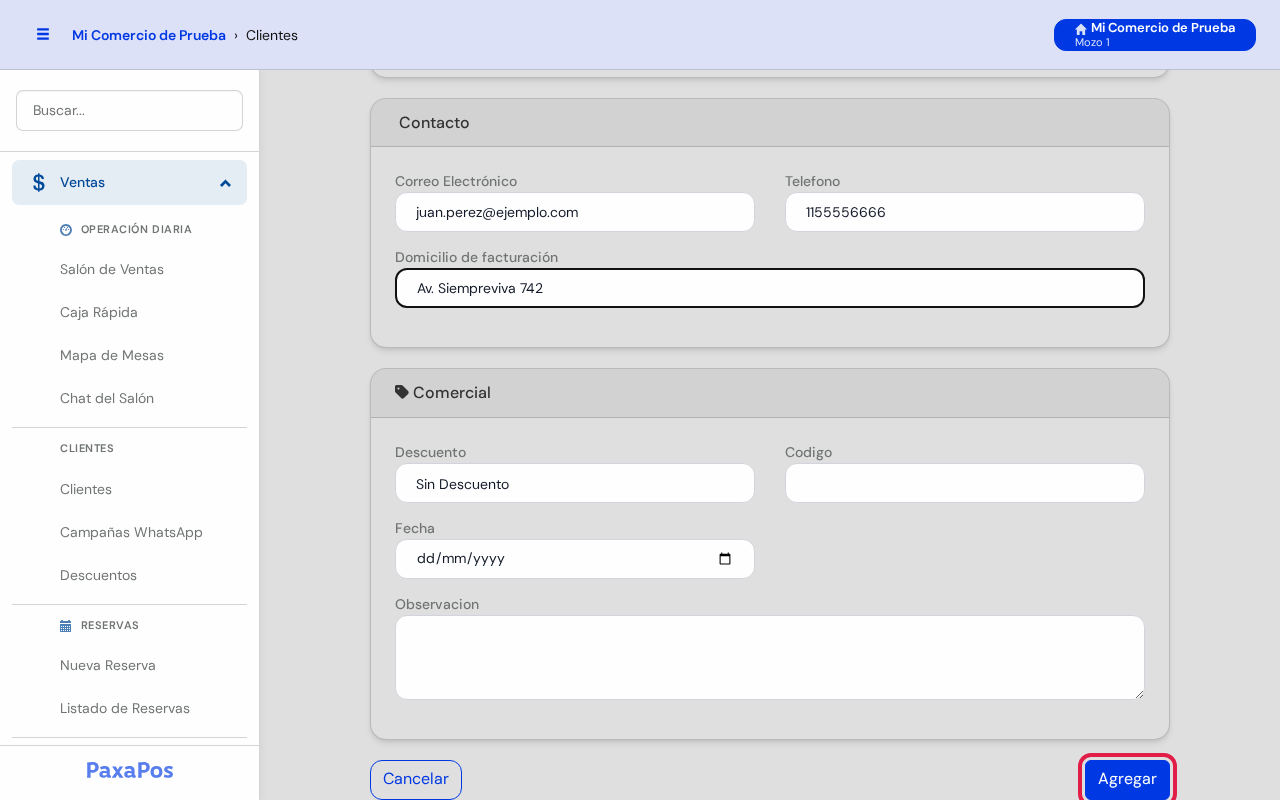The image size is (1280, 800).
Task: Open Mi Comercio de Prueba selector
Action: click(x=1155, y=35)
